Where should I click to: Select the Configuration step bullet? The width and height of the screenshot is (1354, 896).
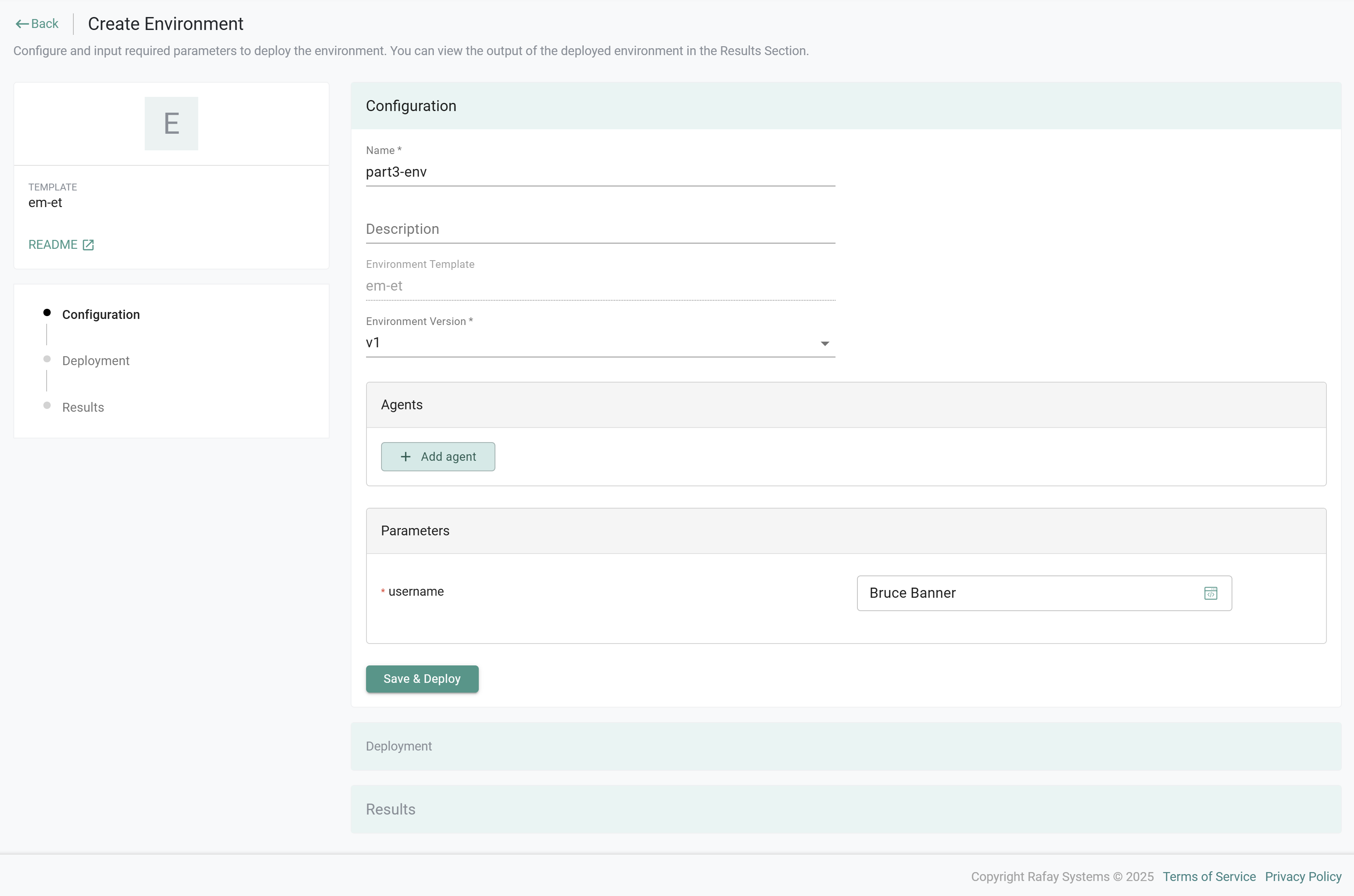coord(47,312)
